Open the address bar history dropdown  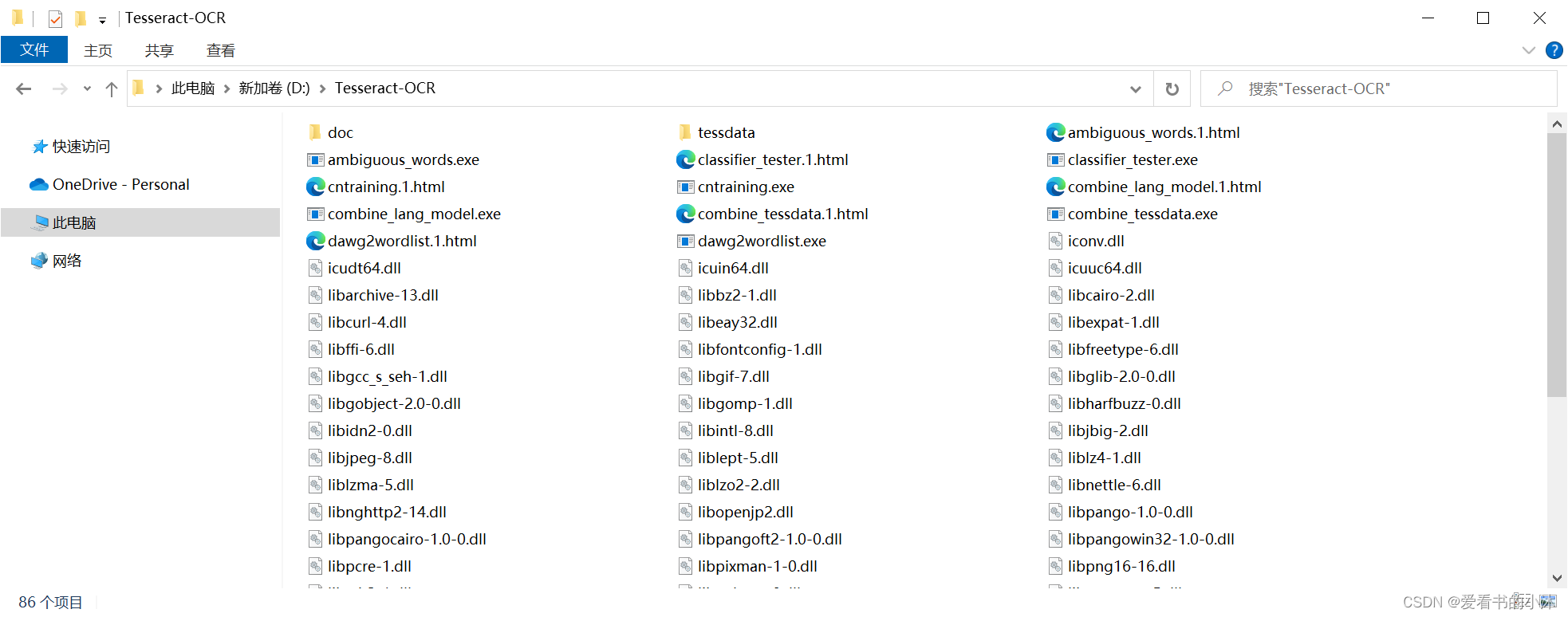[1136, 89]
